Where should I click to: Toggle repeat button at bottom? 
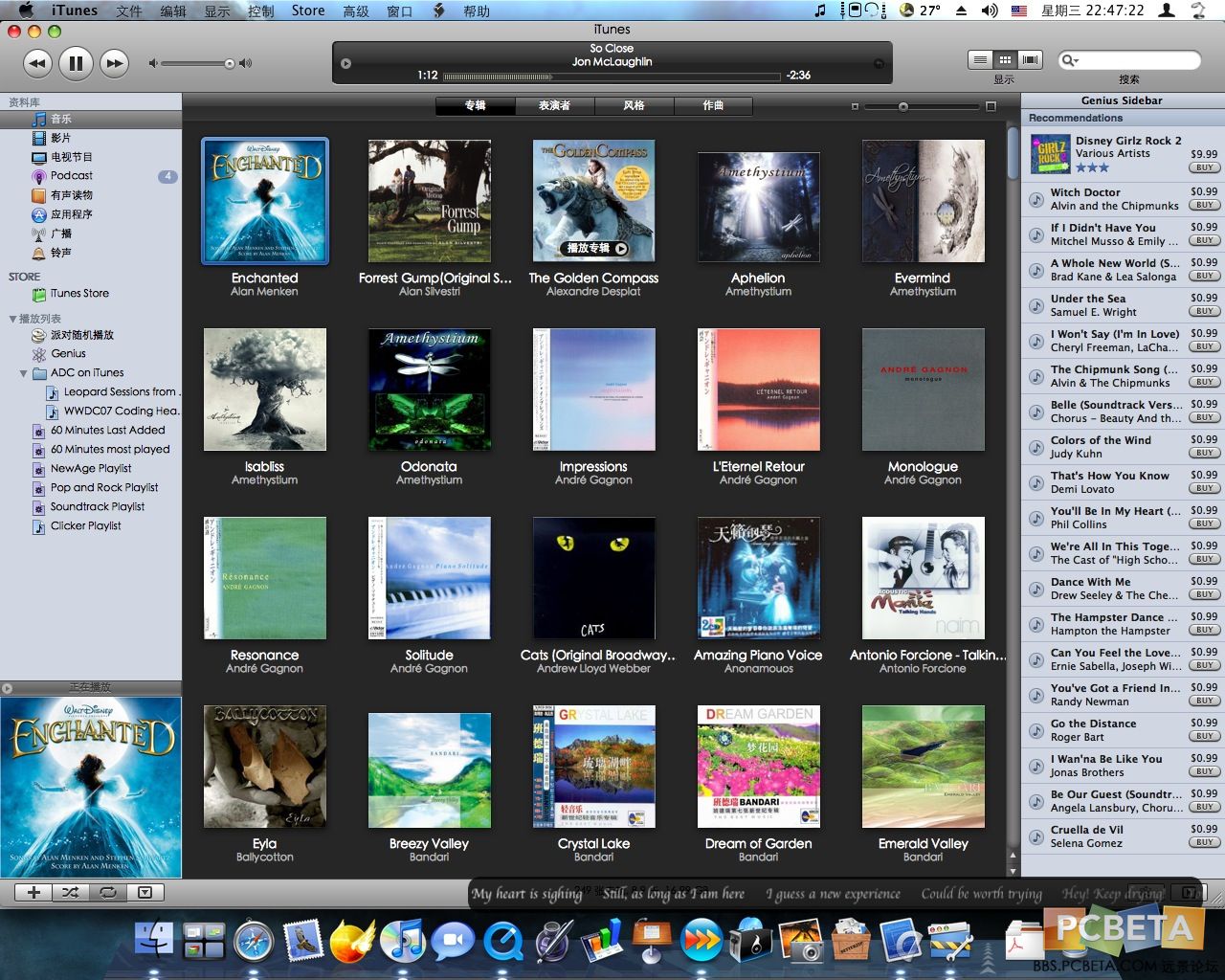108,892
